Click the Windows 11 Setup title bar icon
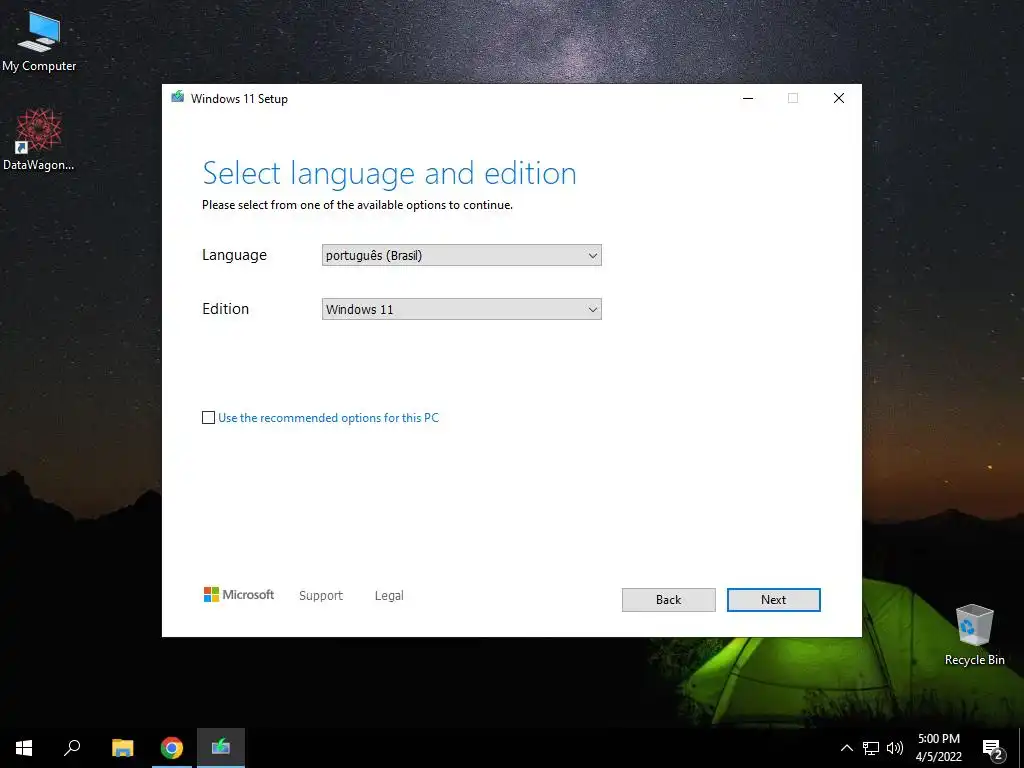This screenshot has height=768, width=1024. [178, 97]
